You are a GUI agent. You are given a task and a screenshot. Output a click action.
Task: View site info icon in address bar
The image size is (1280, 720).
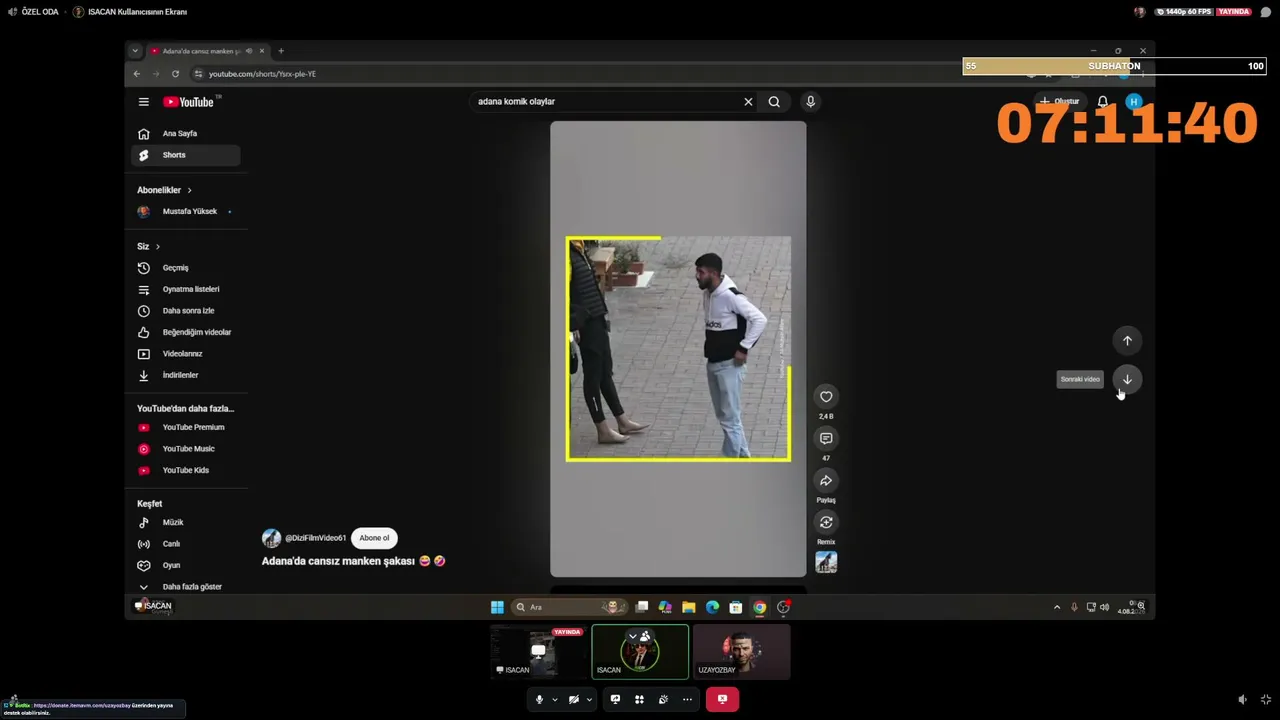tap(198, 74)
